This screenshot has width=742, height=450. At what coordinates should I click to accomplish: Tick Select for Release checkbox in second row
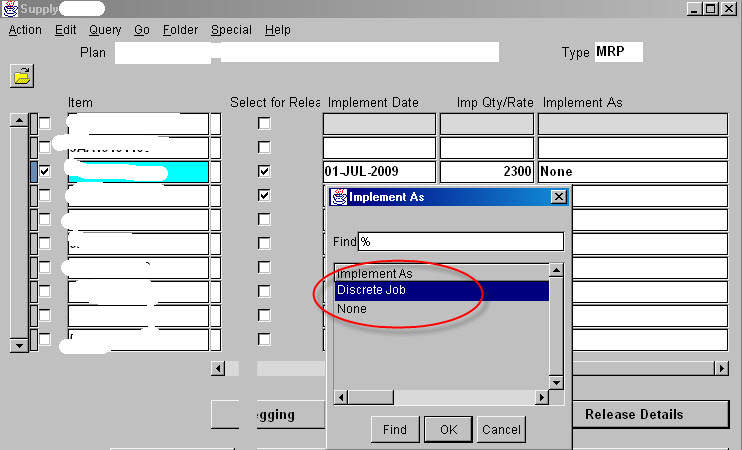click(x=264, y=147)
